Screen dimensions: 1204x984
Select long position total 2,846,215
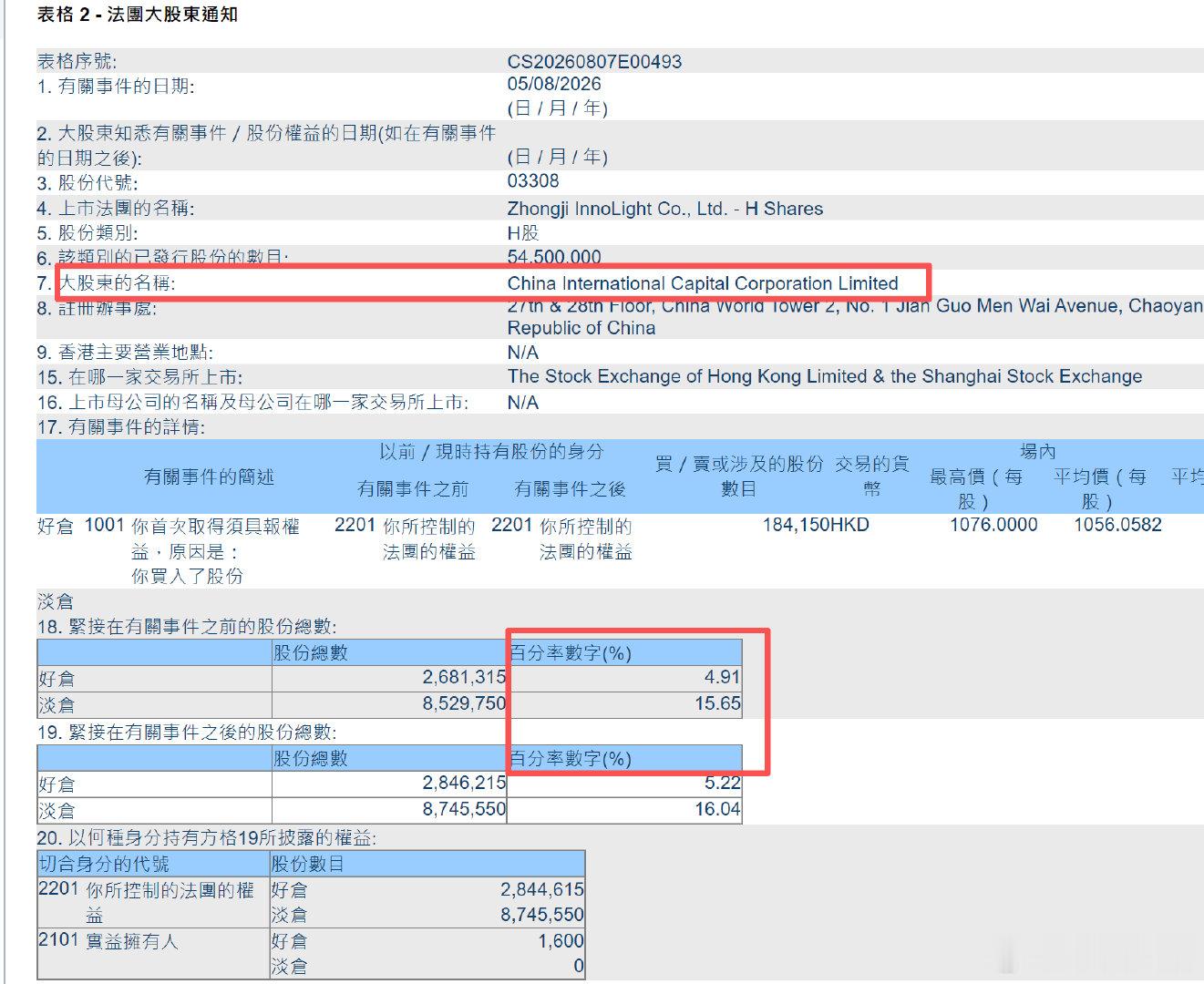tap(464, 784)
